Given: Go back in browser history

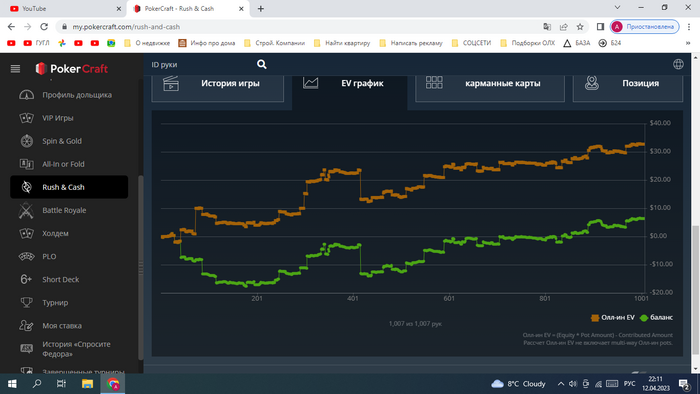Looking at the screenshot, I should (11, 27).
